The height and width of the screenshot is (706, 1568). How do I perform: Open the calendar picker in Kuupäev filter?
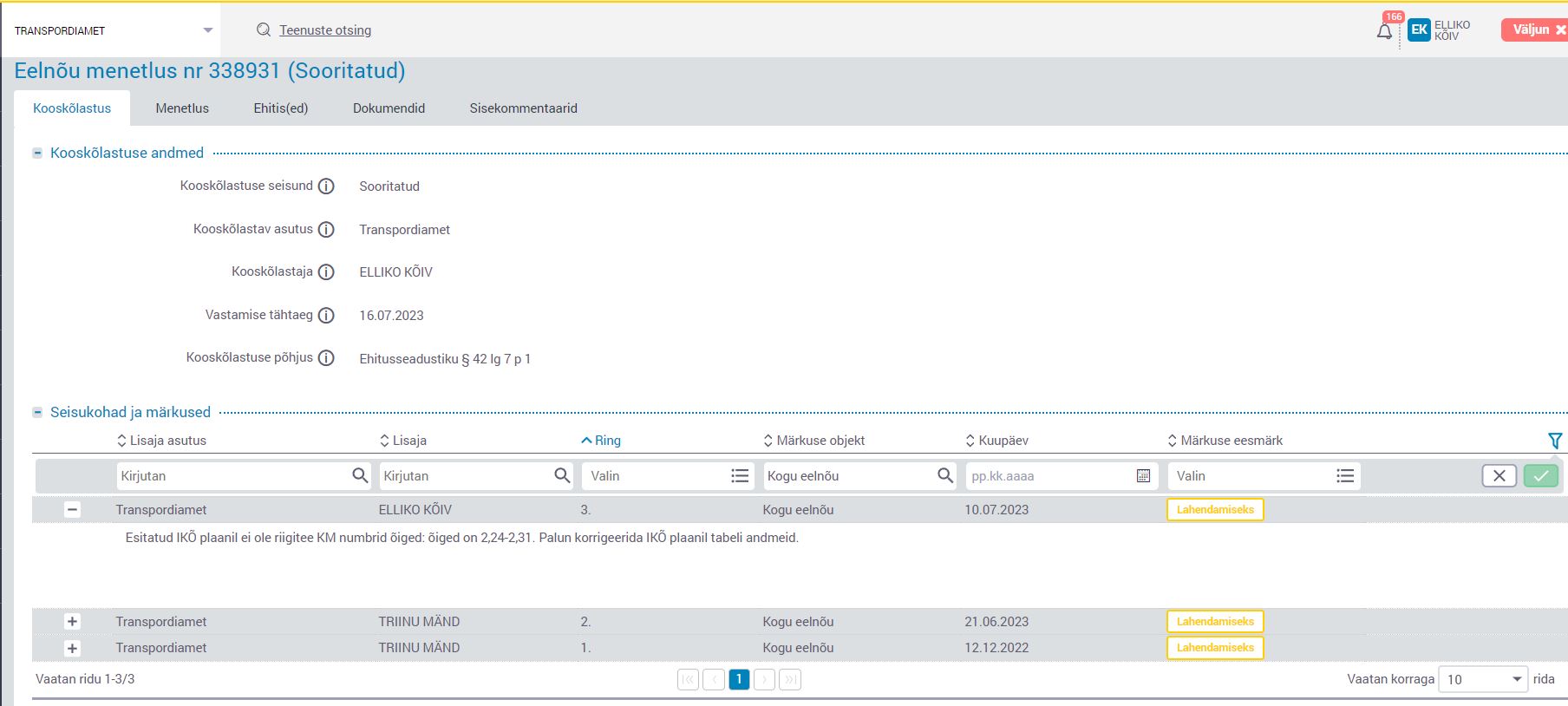[x=1143, y=476]
